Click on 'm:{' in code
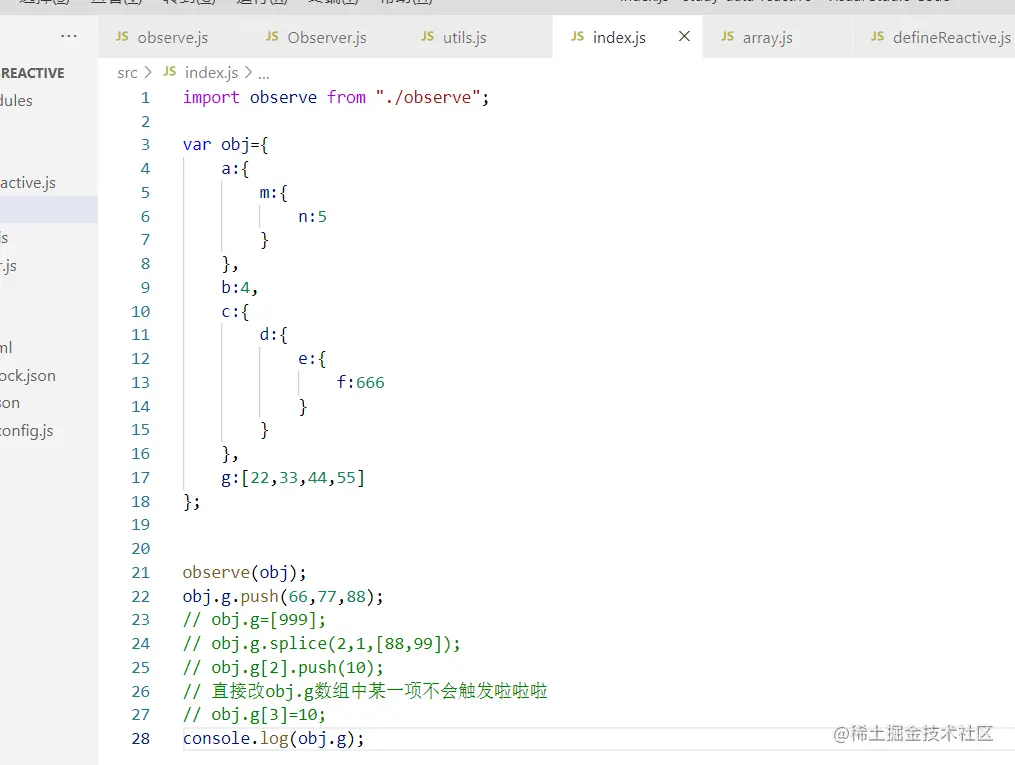Viewport: 1015px width, 765px height. 273,192
